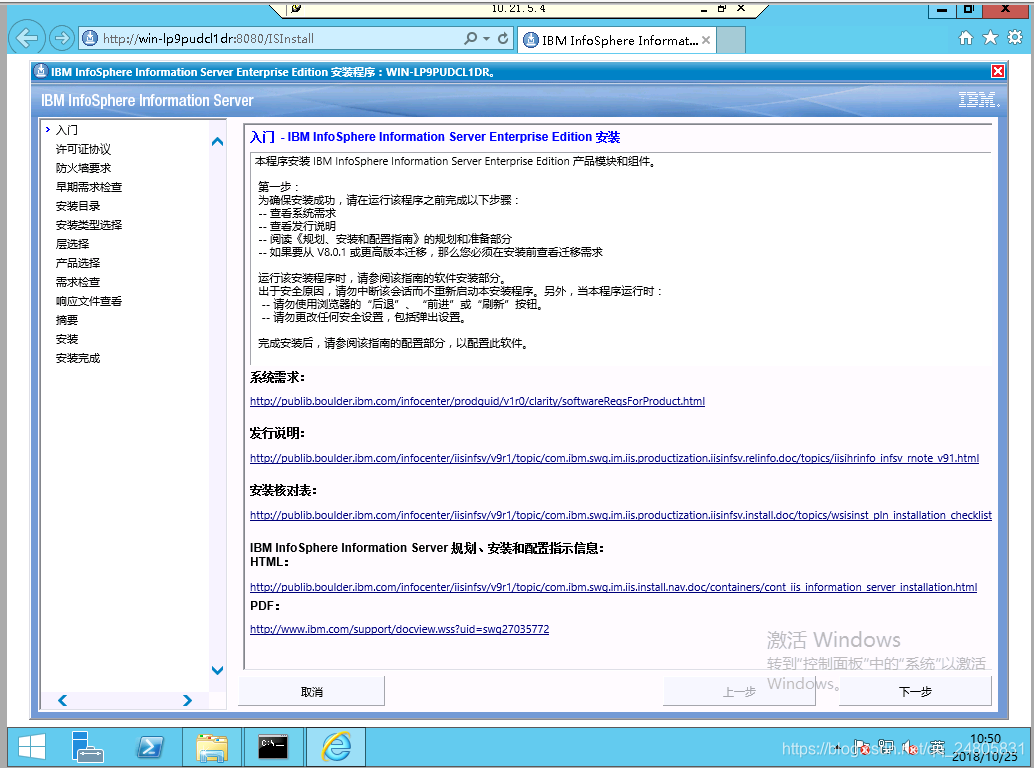Screen dimensions: 1034x768
Task: Select 需求检查 step in the sidebar
Action: [x=78, y=282]
